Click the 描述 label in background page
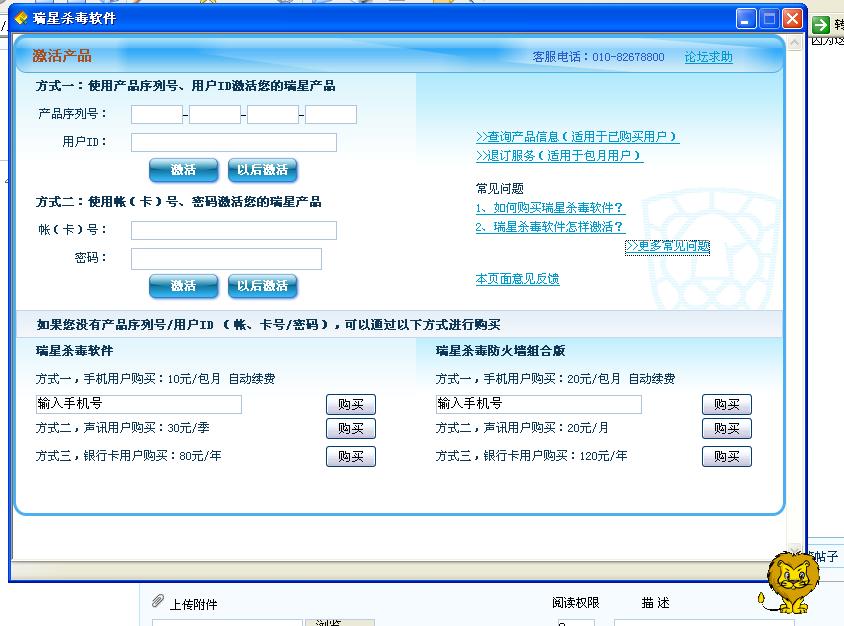The image size is (844, 626). [x=656, y=603]
